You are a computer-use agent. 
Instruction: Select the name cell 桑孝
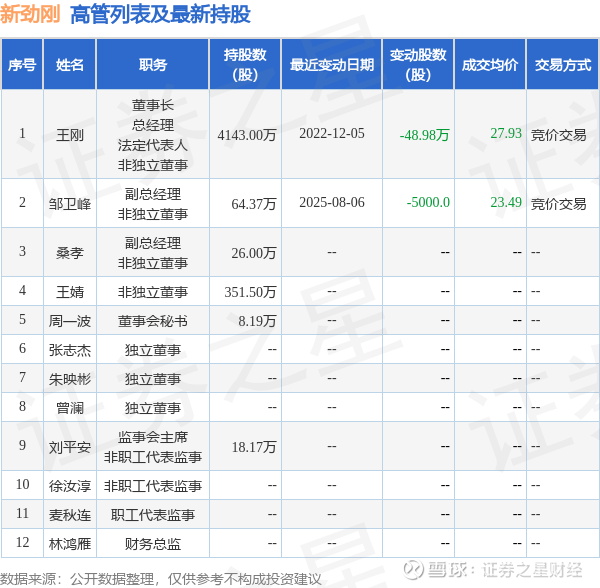[x=70, y=252]
